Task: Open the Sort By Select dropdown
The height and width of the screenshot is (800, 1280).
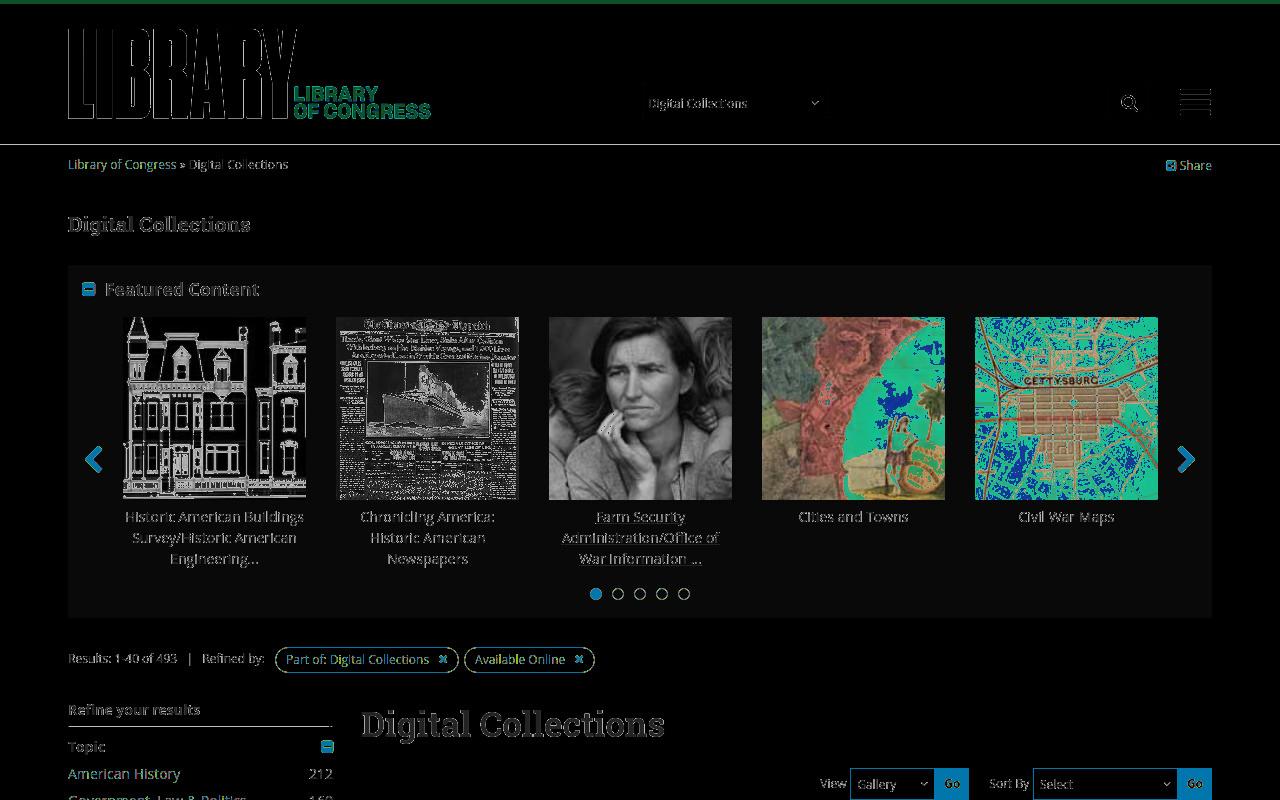Action: click(1105, 784)
